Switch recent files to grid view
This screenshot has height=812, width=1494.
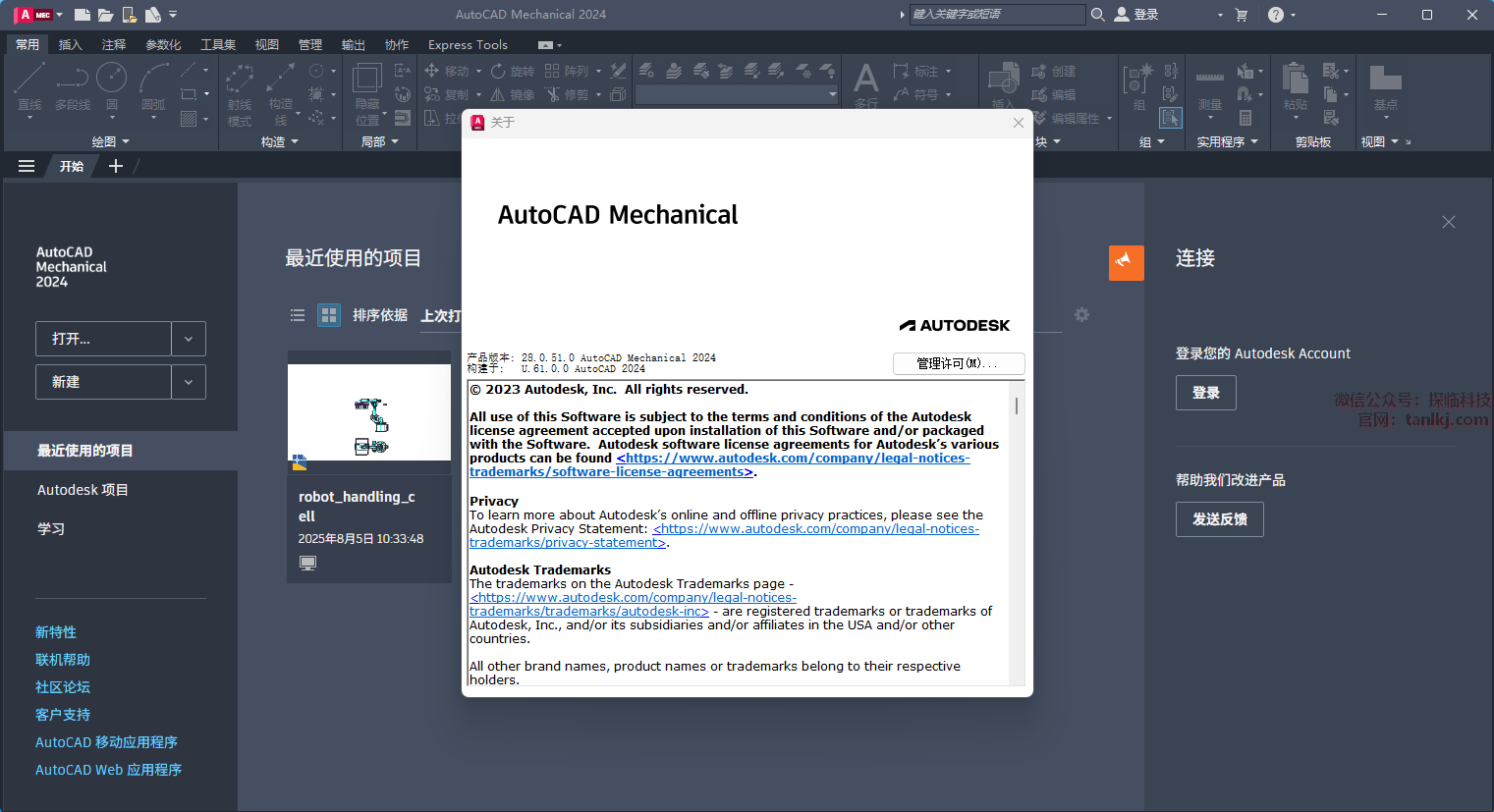tap(329, 315)
